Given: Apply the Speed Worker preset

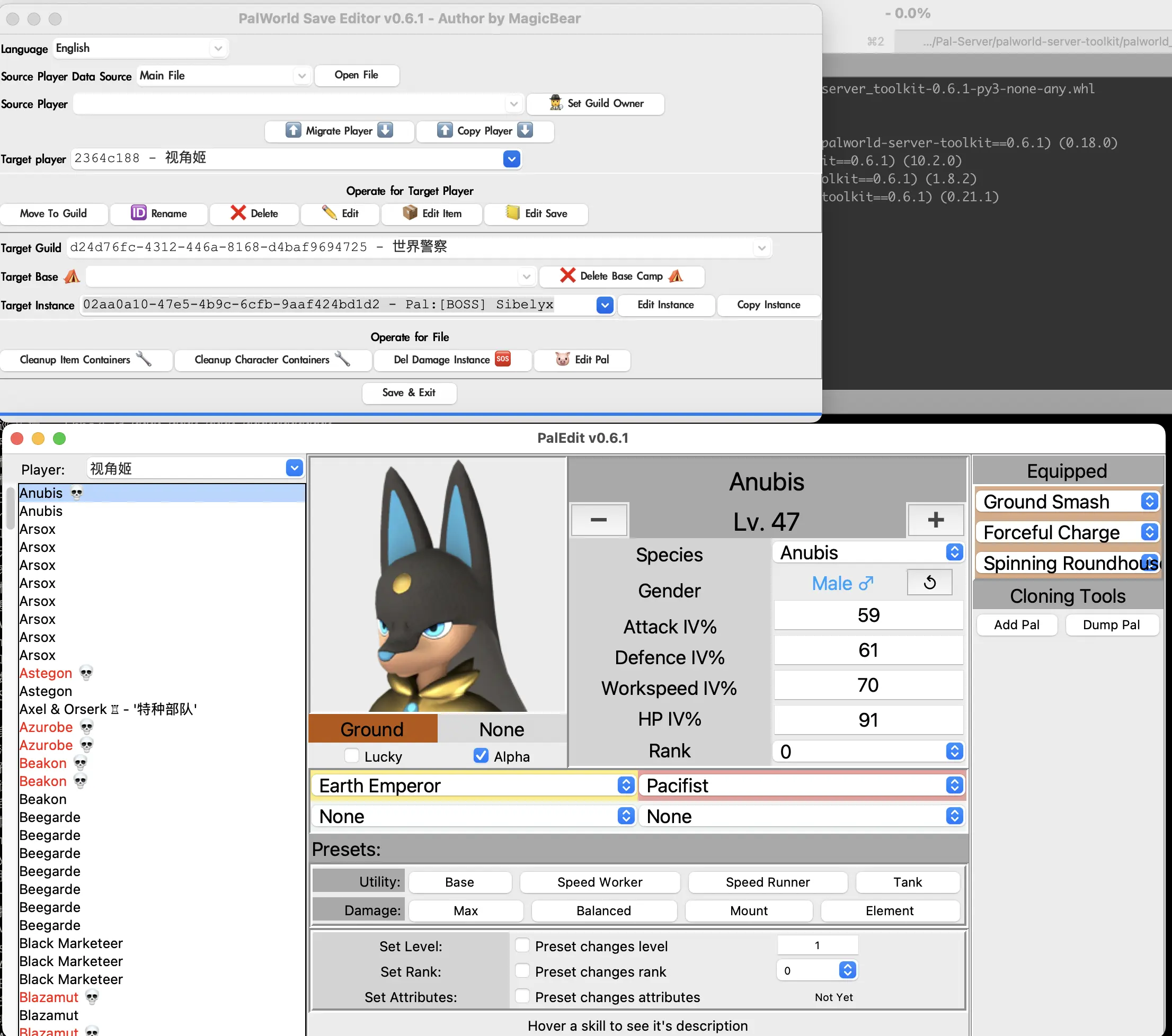Looking at the screenshot, I should click(600, 882).
